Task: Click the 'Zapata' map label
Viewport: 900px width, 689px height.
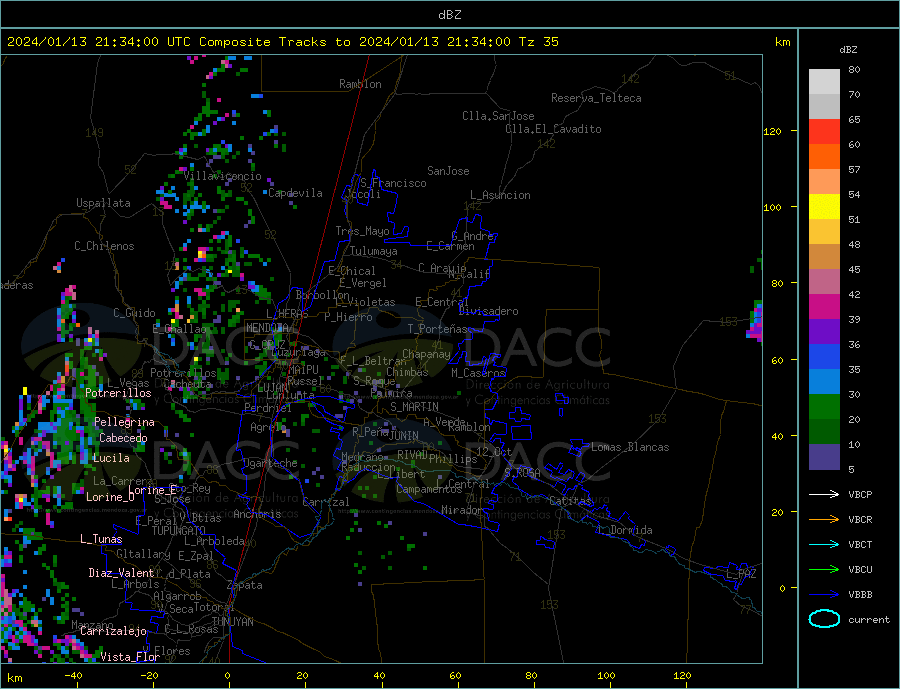Action: (x=245, y=586)
